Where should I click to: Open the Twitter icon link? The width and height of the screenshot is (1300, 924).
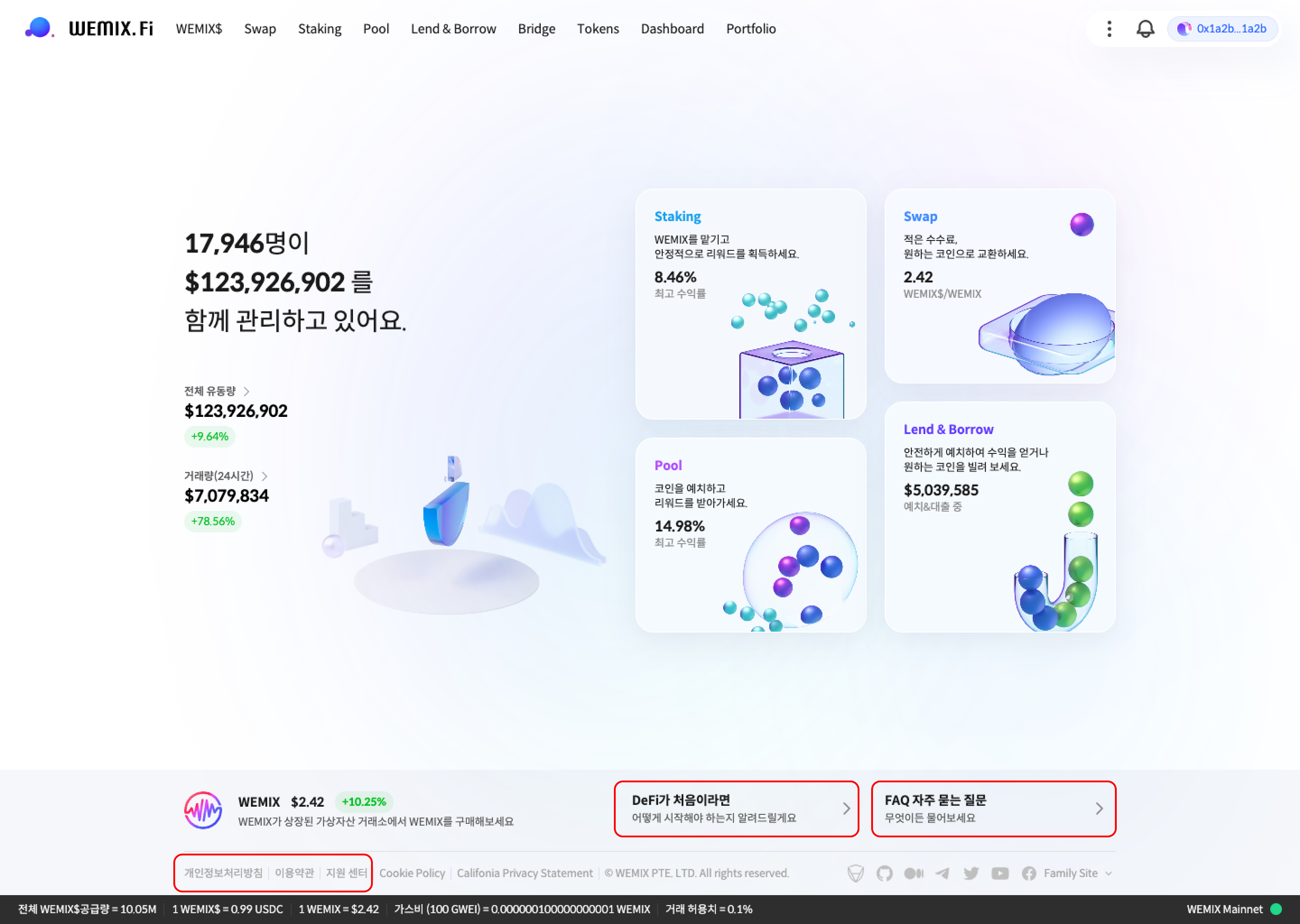(971, 873)
